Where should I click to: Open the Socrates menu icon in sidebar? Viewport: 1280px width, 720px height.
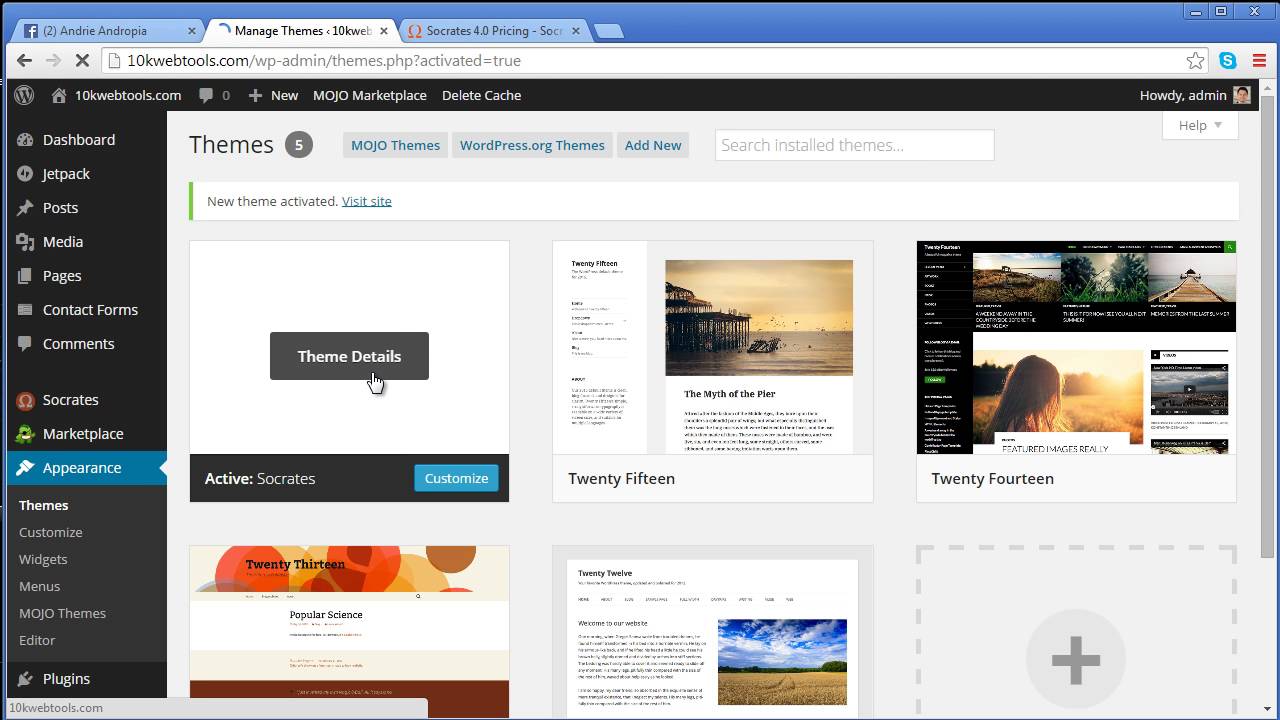26,400
